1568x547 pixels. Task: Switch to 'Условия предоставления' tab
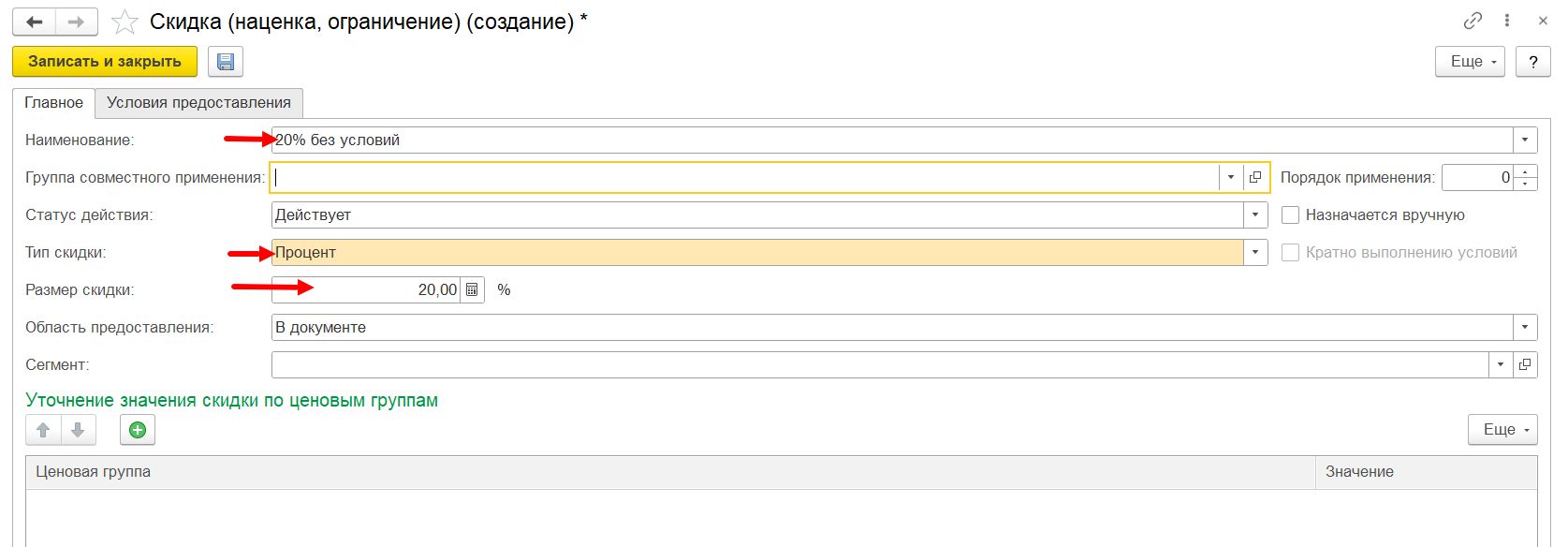pos(198,103)
